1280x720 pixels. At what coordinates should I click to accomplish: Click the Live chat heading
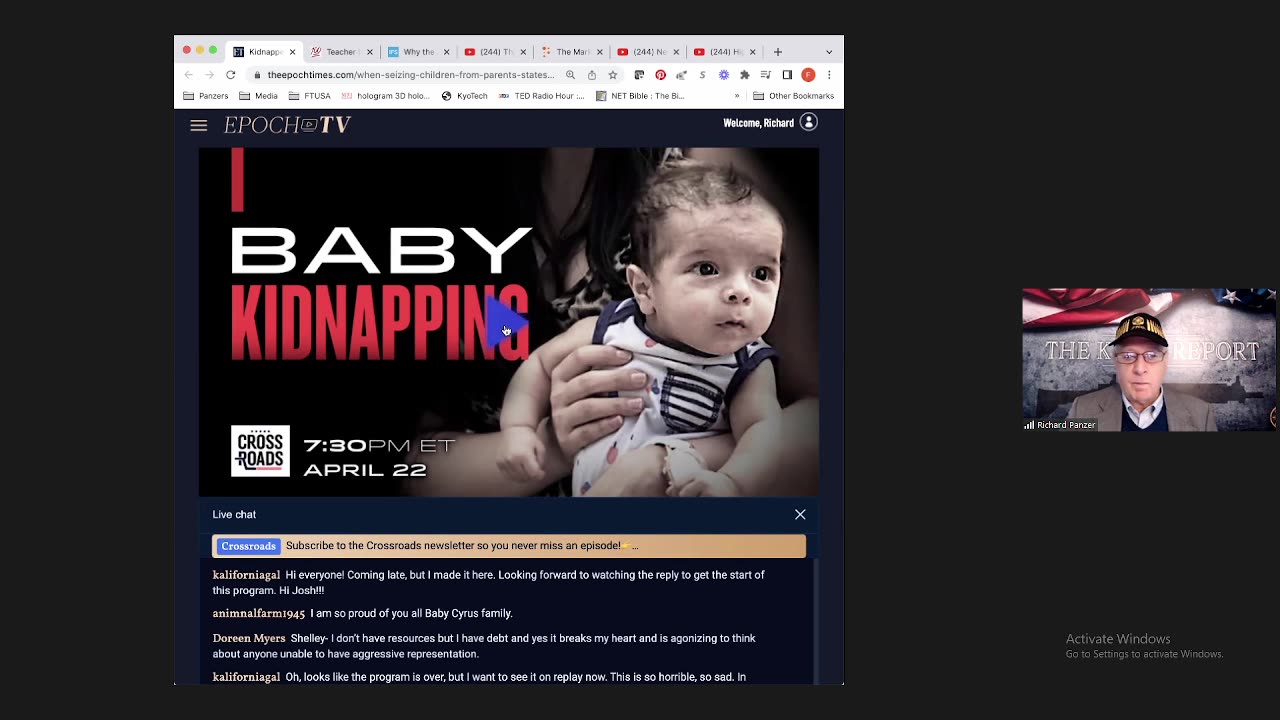point(234,514)
